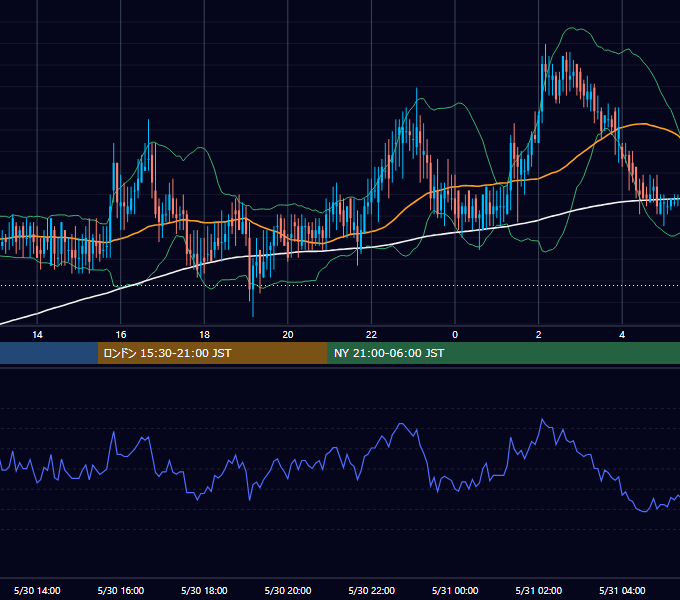Viewport: 680px width, 600px height.
Task: Click the 5/31 02:00 label on indicator axis
Action: (x=539, y=590)
